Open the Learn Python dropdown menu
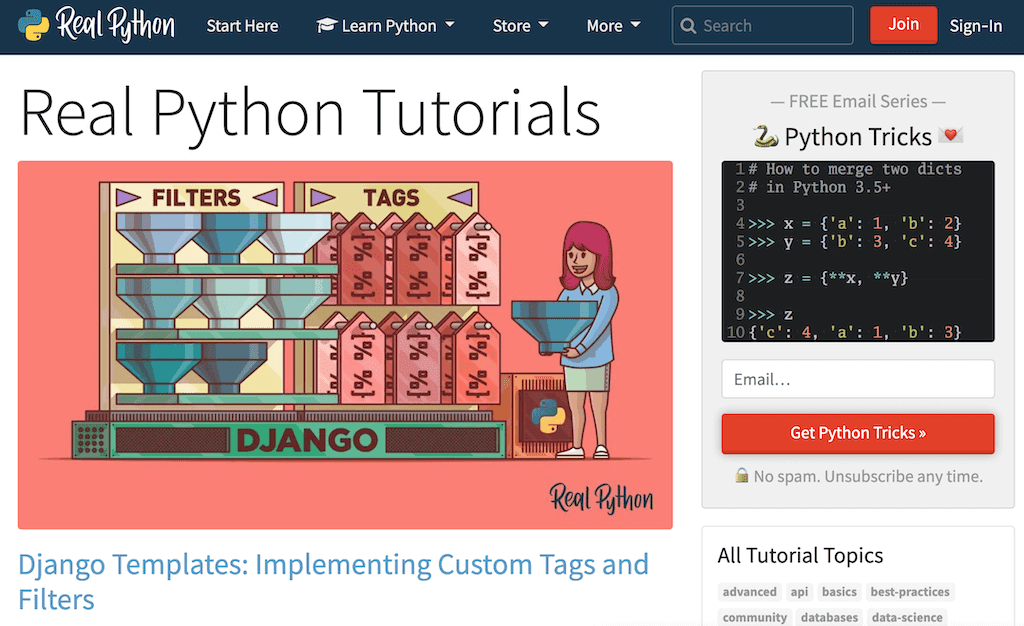Image resolution: width=1024 pixels, height=626 pixels. coord(386,25)
